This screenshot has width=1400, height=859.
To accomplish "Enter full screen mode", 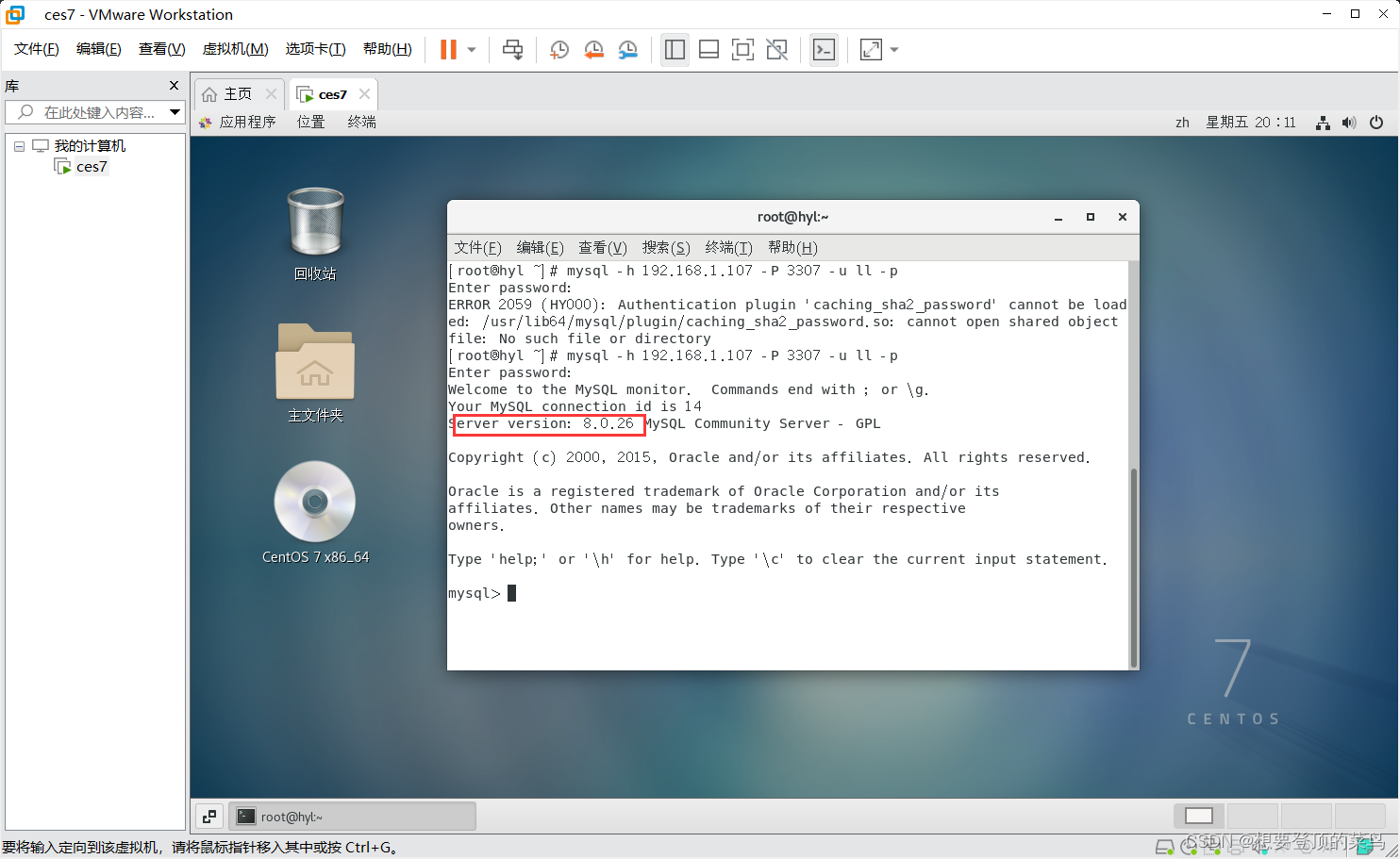I will click(x=742, y=50).
